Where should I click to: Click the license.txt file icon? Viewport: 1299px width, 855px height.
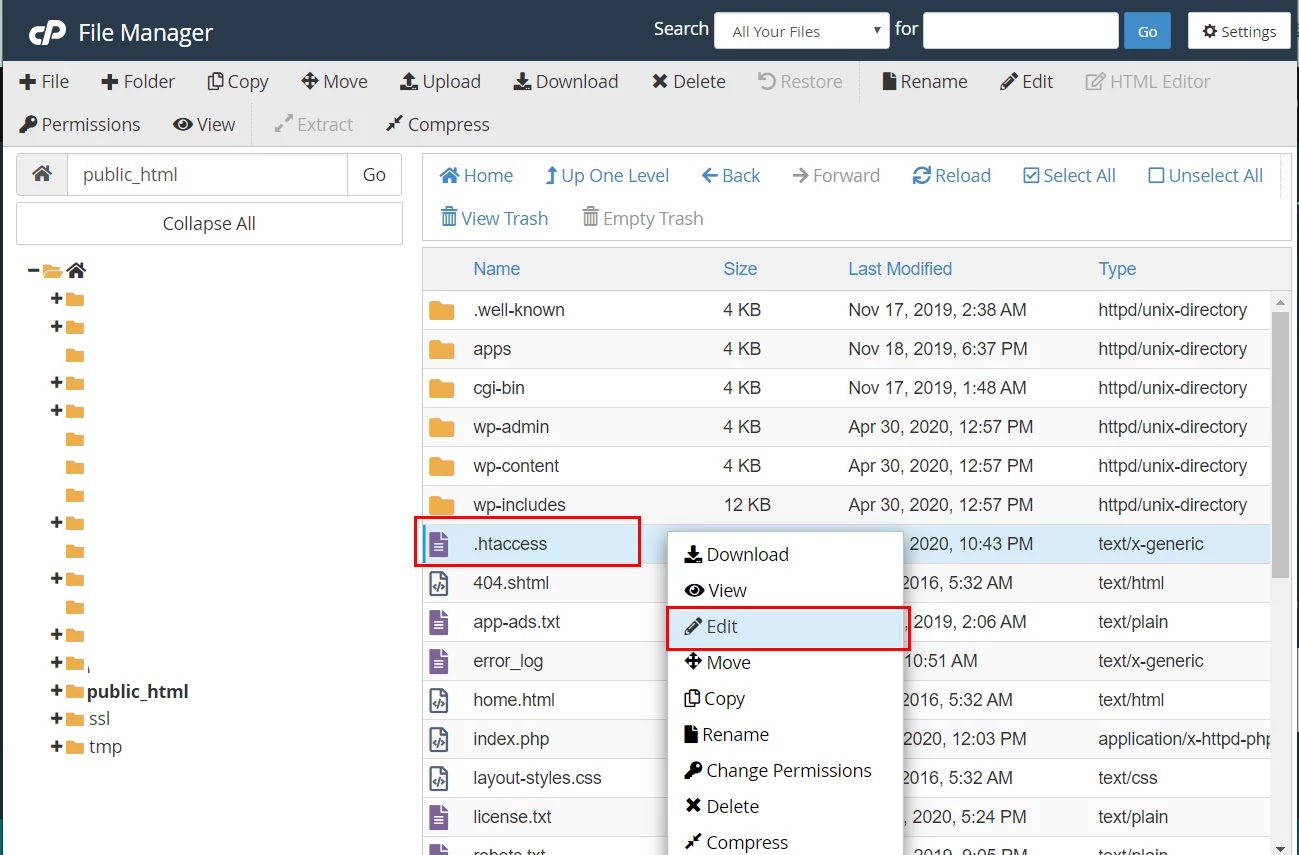(438, 817)
